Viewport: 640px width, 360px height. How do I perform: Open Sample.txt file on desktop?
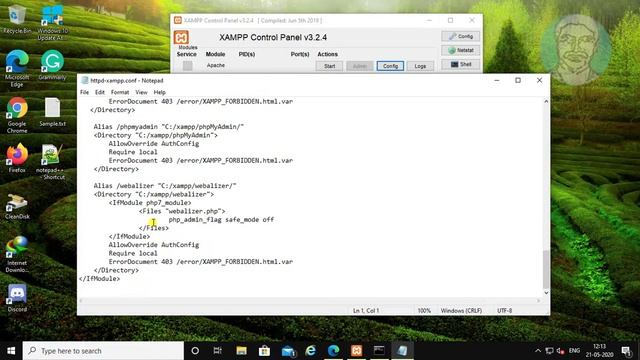52,112
